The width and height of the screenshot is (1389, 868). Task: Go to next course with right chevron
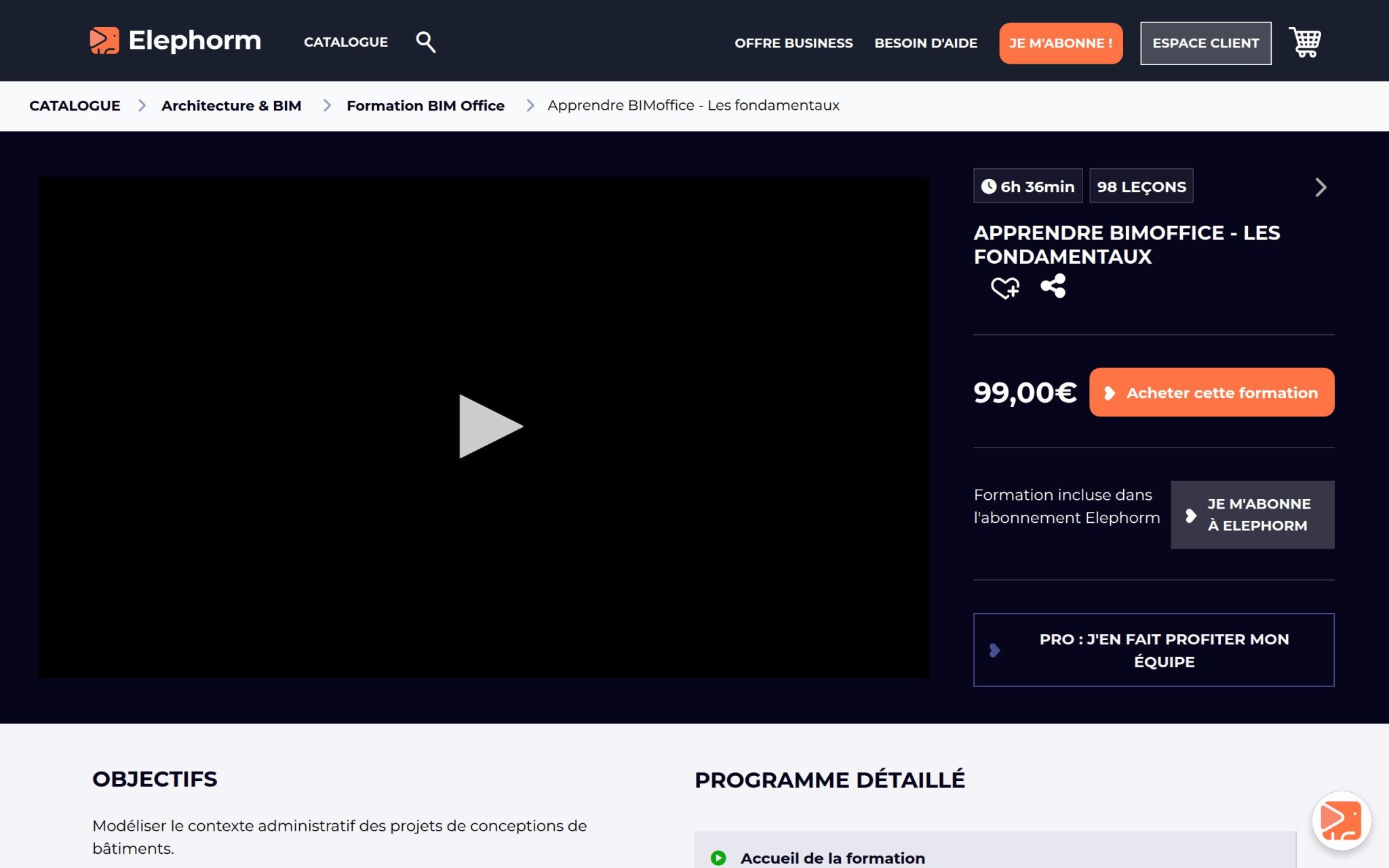pos(1320,187)
